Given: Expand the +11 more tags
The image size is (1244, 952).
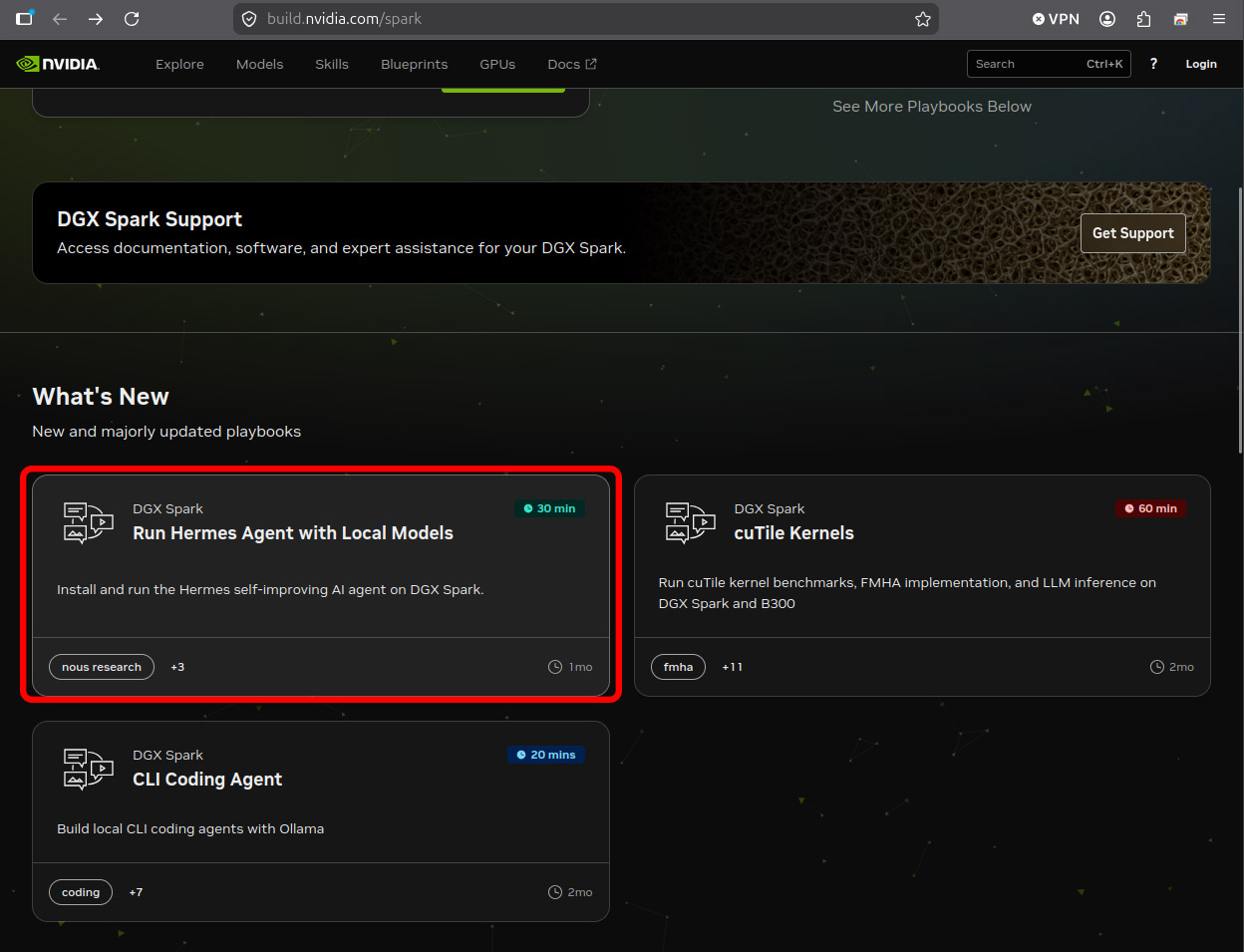Looking at the screenshot, I should point(733,667).
